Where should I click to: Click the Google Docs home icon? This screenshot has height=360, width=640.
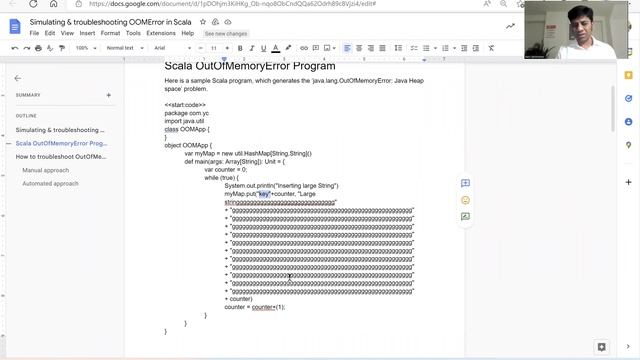15,27
